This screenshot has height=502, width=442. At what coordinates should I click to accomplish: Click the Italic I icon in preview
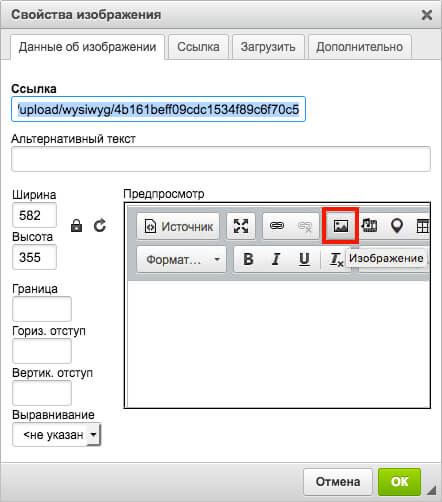pos(276,259)
